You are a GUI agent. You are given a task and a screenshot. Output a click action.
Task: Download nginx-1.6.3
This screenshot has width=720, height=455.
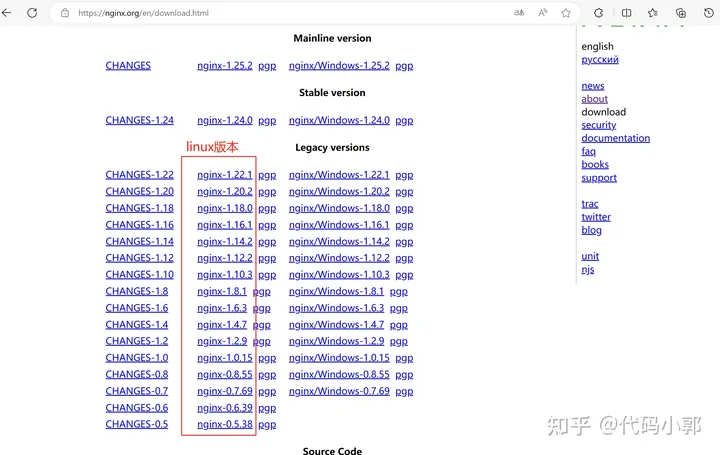[x=222, y=308]
